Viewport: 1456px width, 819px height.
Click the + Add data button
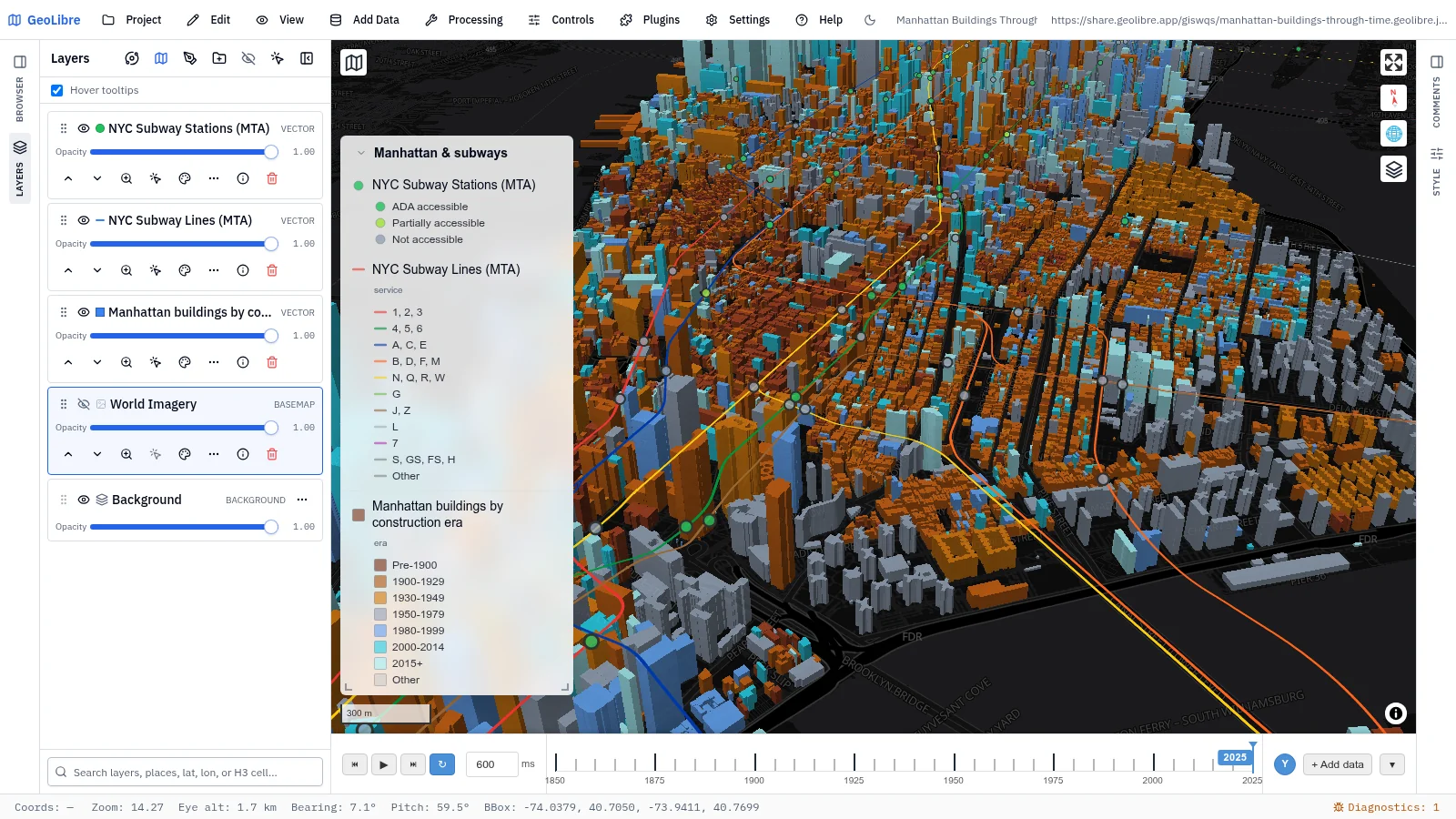(1338, 764)
